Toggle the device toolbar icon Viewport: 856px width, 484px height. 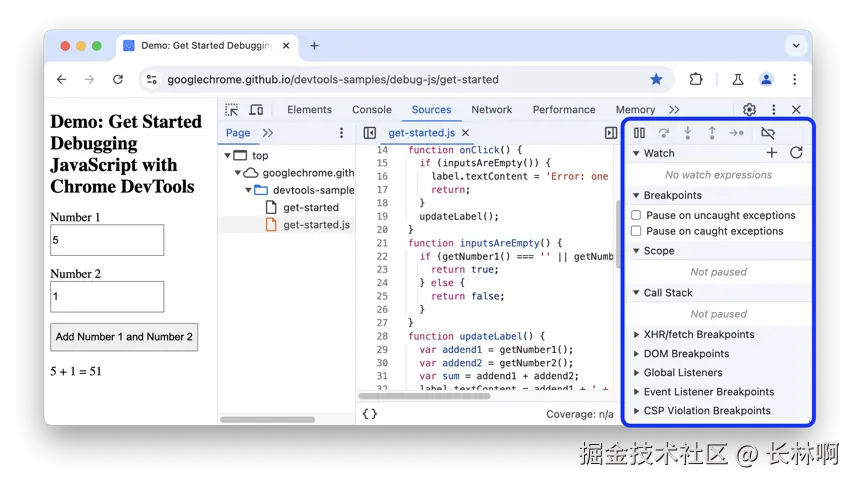tap(256, 110)
